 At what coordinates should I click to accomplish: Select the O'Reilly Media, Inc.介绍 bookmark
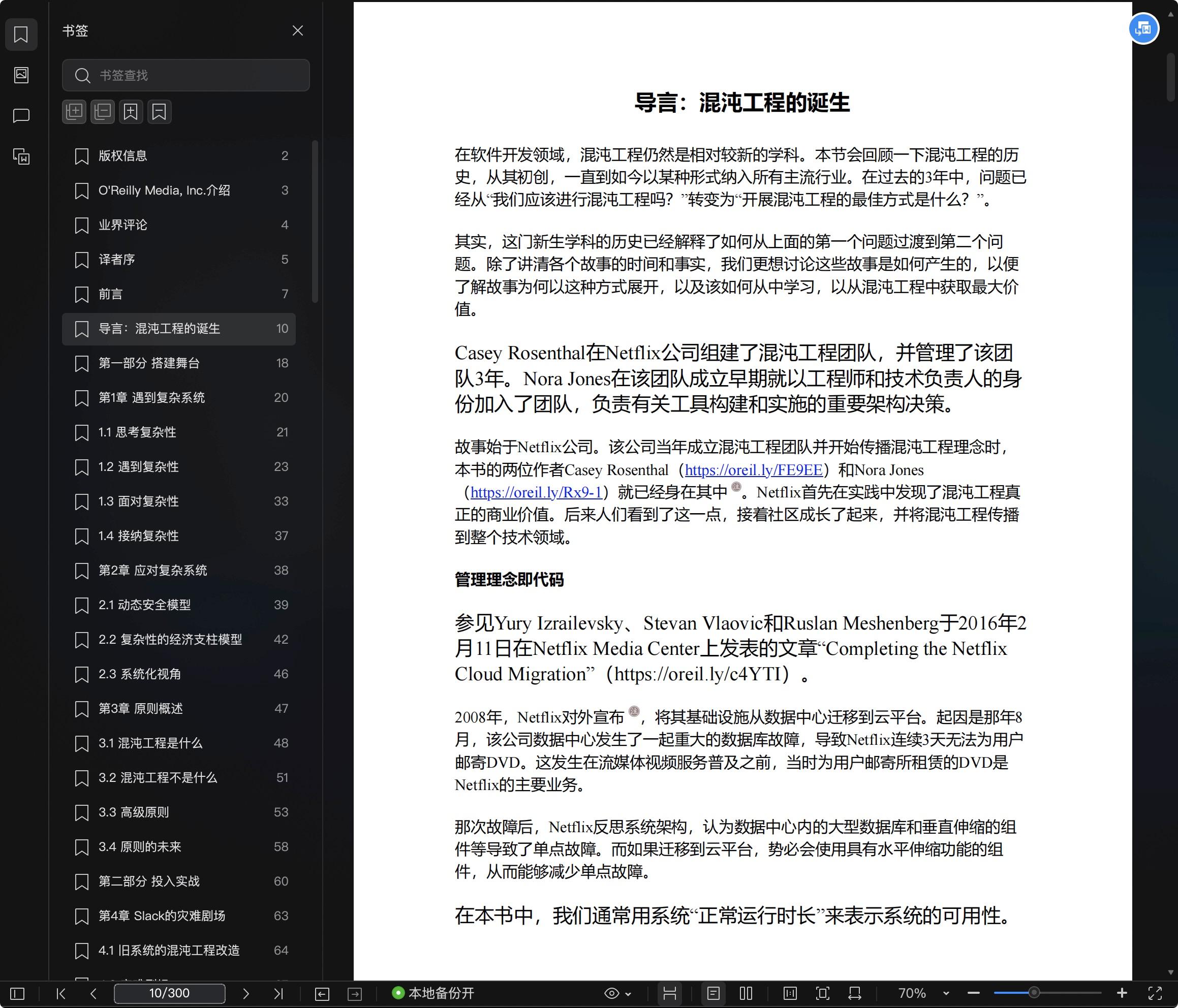pos(178,191)
